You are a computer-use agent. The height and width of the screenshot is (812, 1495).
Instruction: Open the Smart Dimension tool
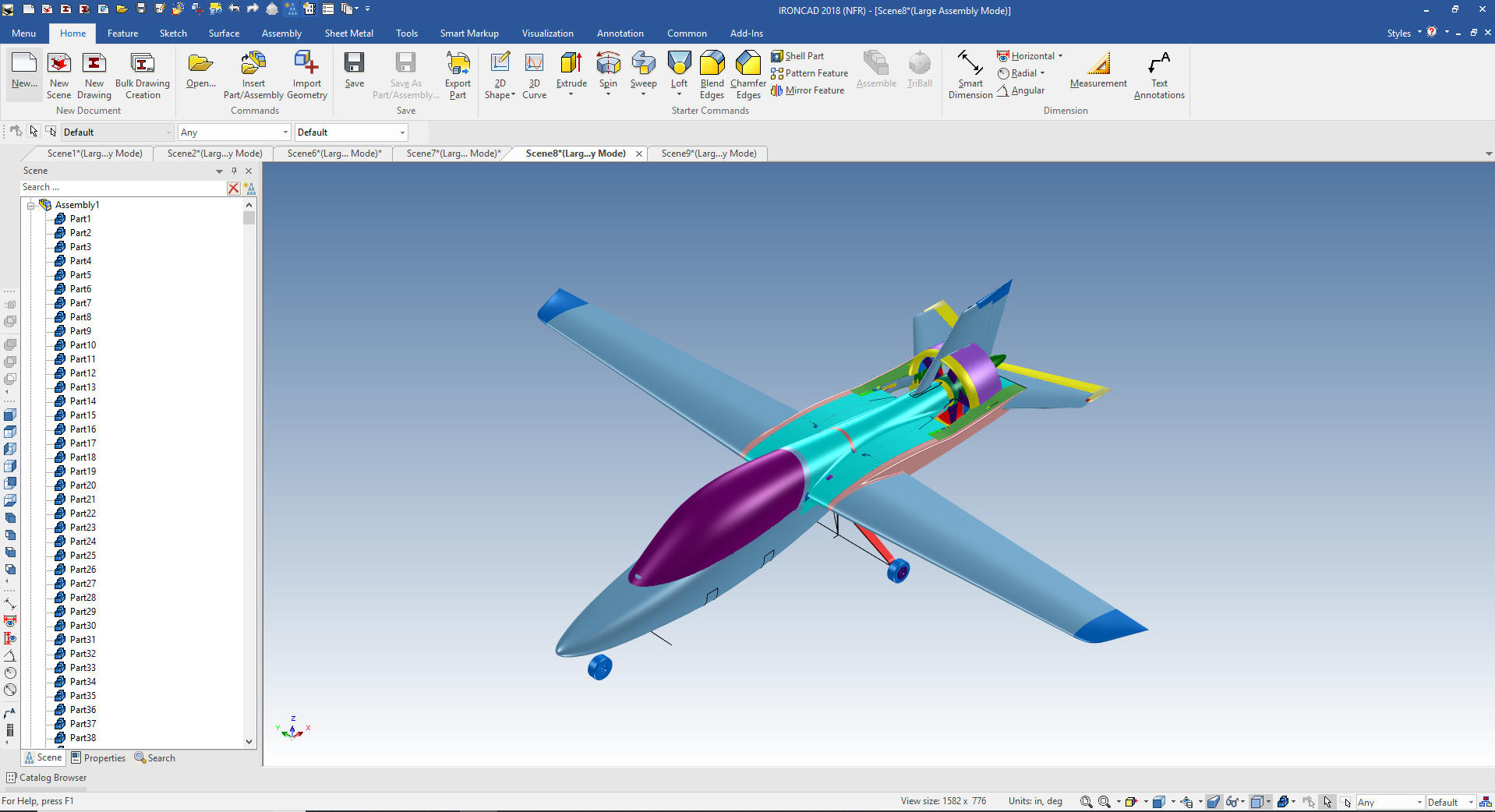[x=970, y=64]
